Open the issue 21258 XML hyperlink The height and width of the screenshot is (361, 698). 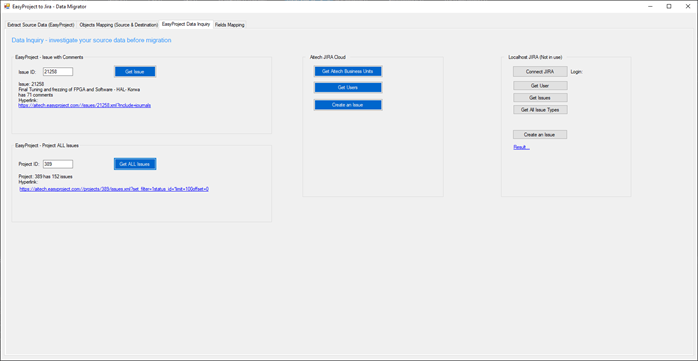pyautogui.click(x=85, y=105)
